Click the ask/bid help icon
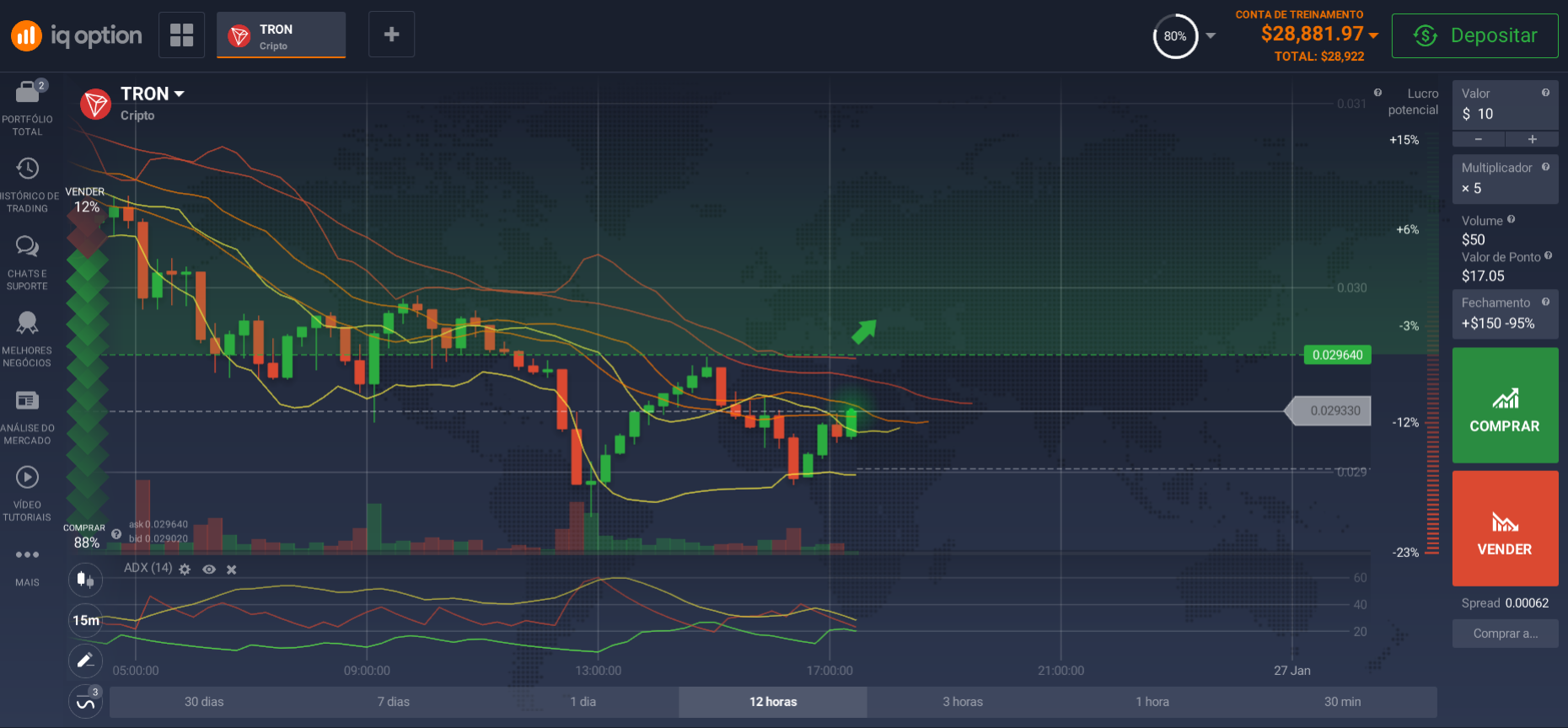This screenshot has height=728, width=1568. click(116, 533)
